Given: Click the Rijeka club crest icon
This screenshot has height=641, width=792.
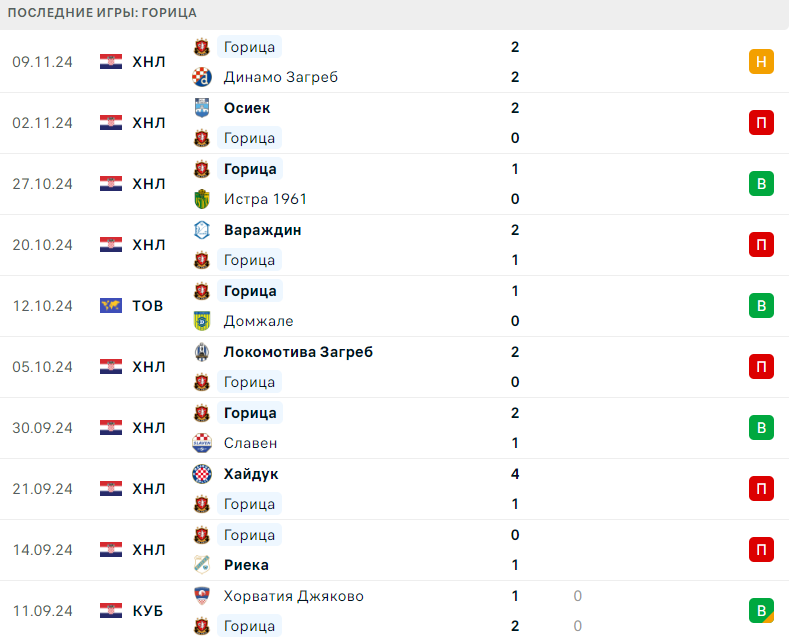Looking at the screenshot, I should point(202,565).
